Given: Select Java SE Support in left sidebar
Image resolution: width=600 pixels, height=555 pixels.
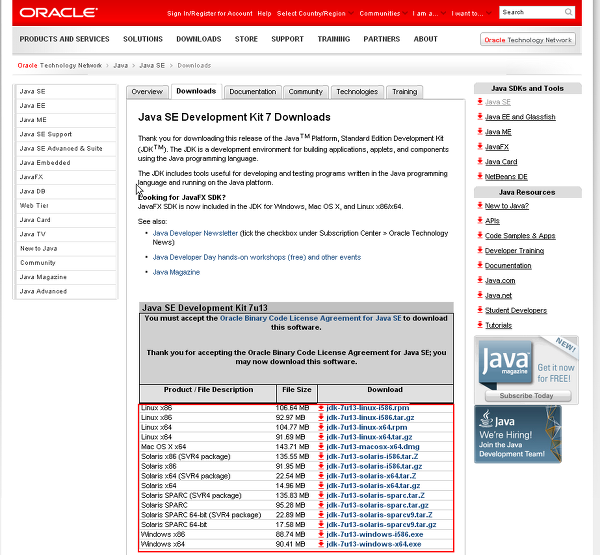Looking at the screenshot, I should coord(66,134).
